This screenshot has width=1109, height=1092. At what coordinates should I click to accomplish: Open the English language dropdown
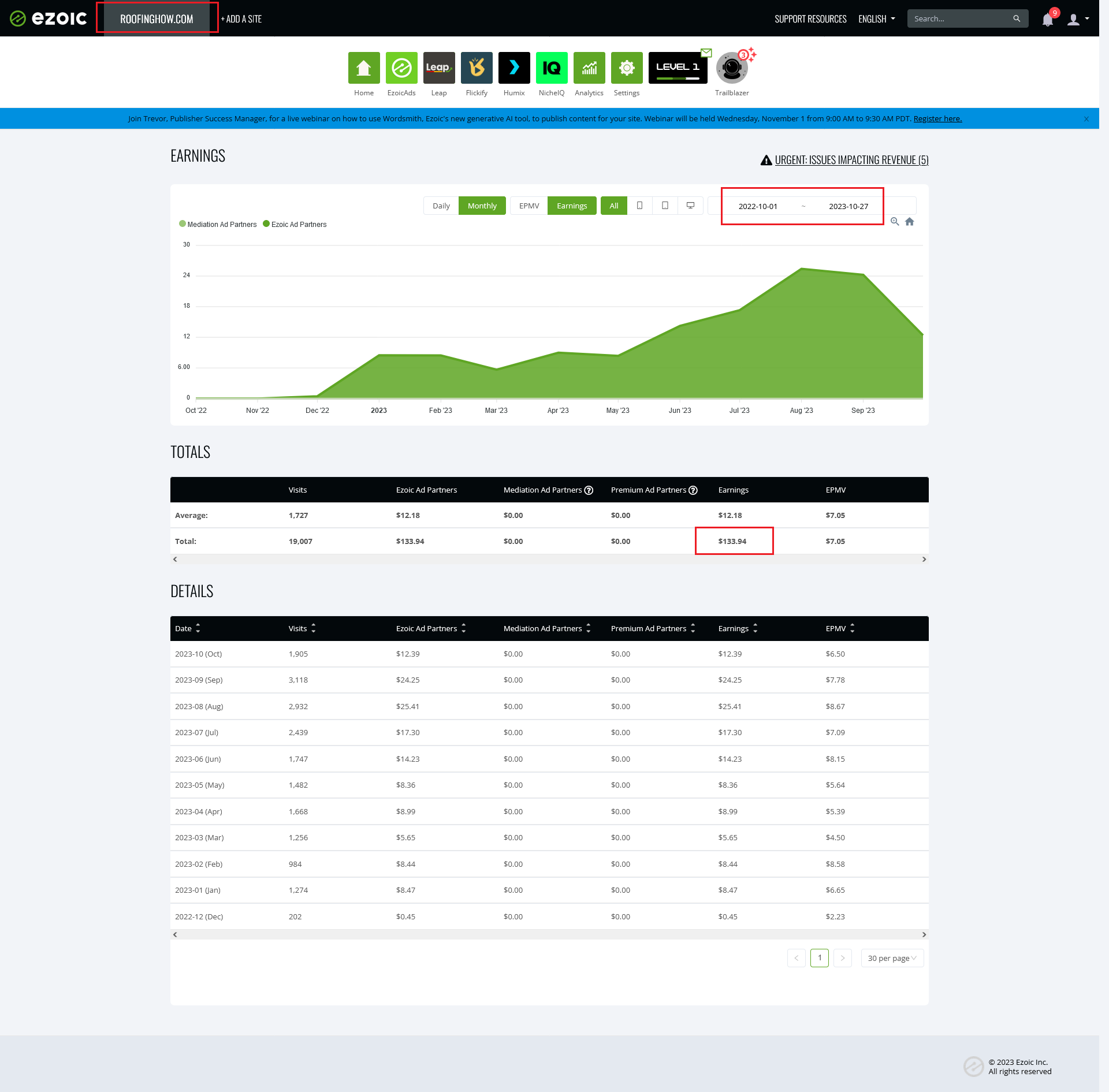tap(877, 19)
